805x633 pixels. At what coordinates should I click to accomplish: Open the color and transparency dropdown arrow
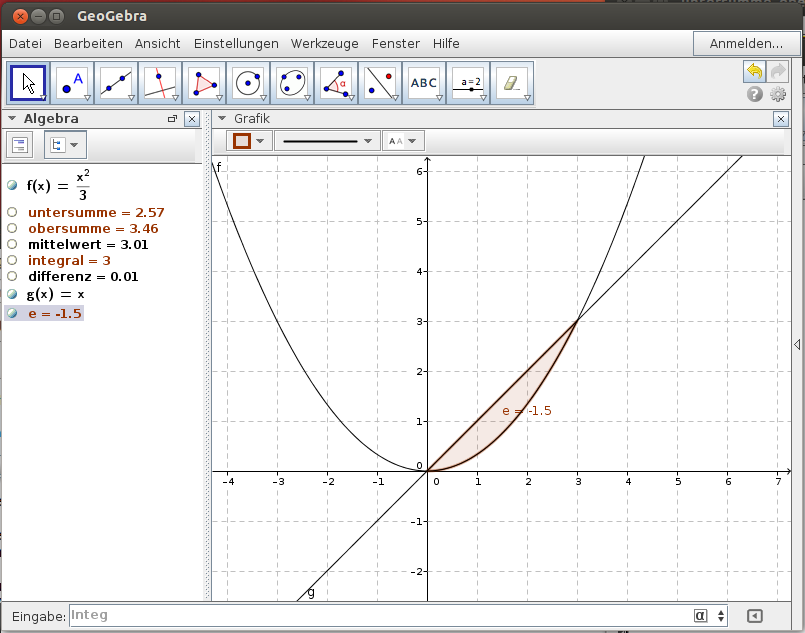point(260,141)
